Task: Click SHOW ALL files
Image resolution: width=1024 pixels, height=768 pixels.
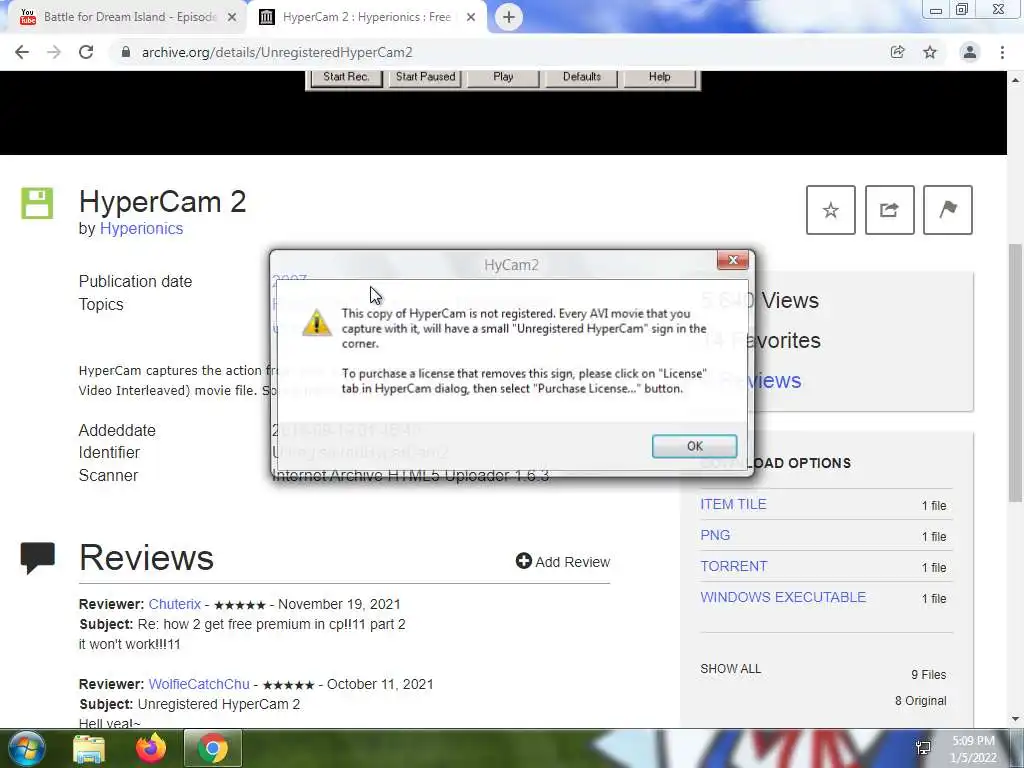Action: click(x=731, y=669)
